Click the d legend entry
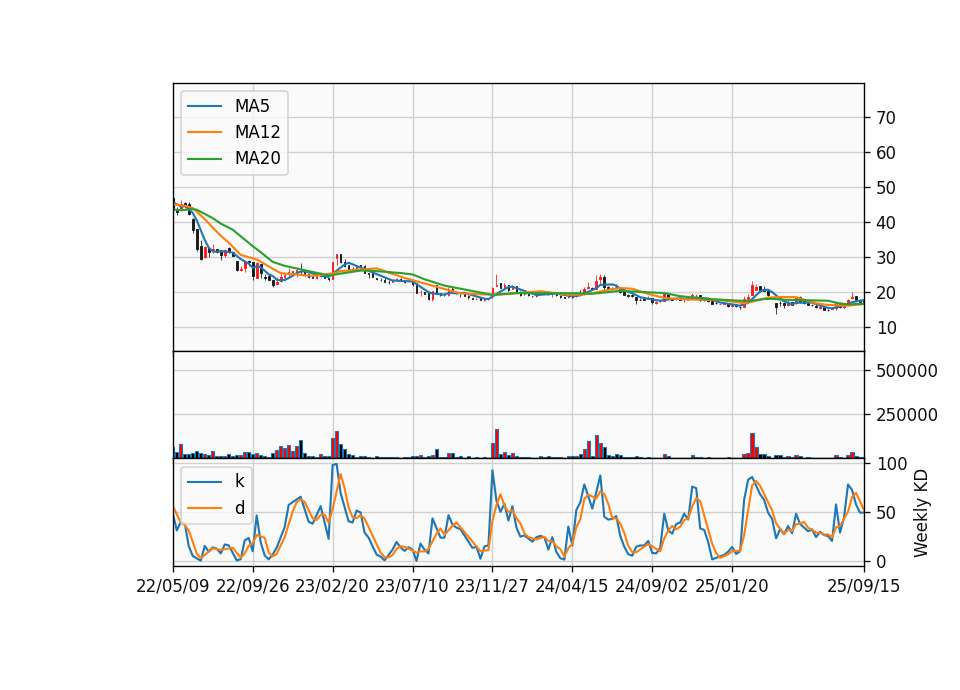Viewport: 960px width, 690px height. pyautogui.click(x=239, y=508)
